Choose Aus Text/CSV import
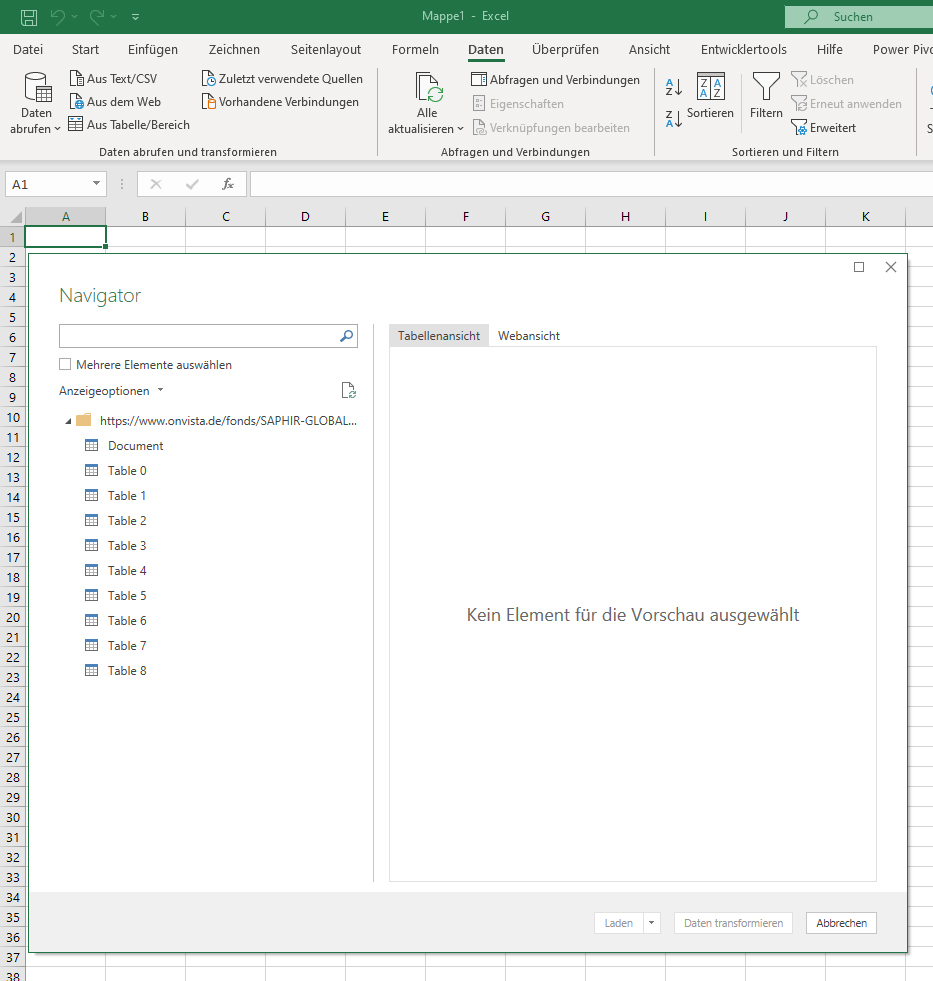This screenshot has height=981, width=933. (113, 79)
